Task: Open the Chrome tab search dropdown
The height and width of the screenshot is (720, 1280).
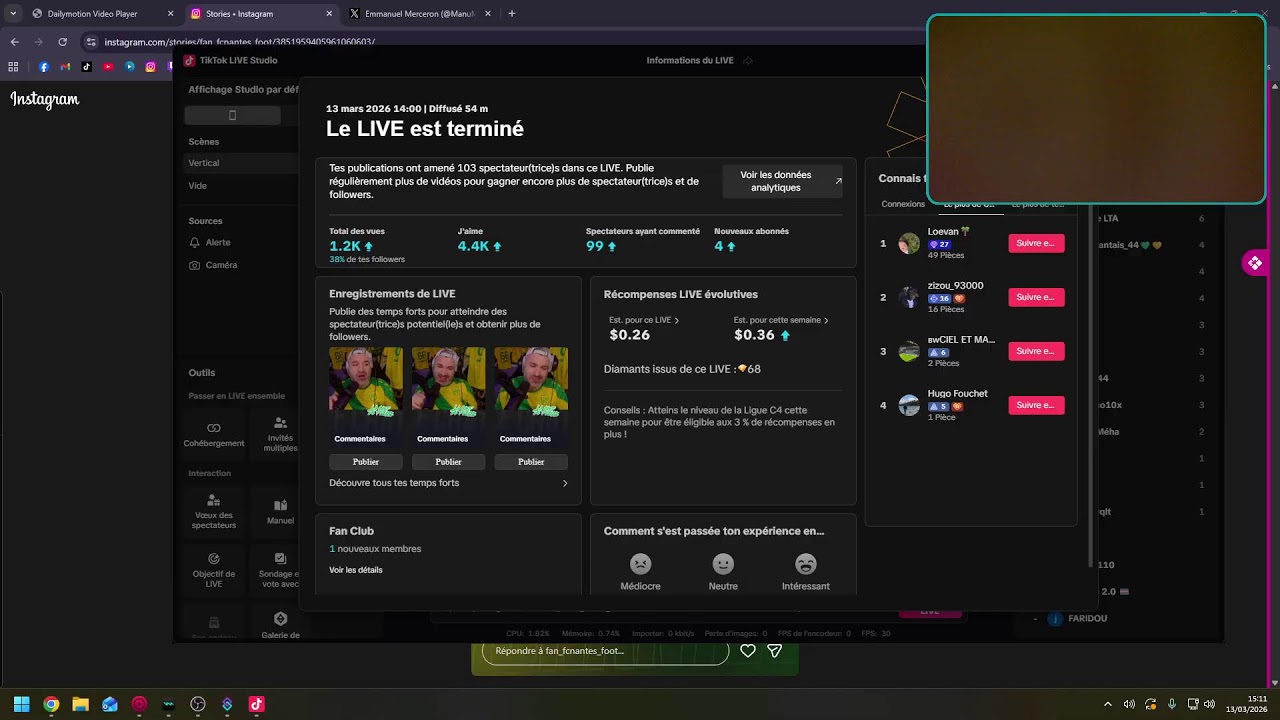Action: 13,14
